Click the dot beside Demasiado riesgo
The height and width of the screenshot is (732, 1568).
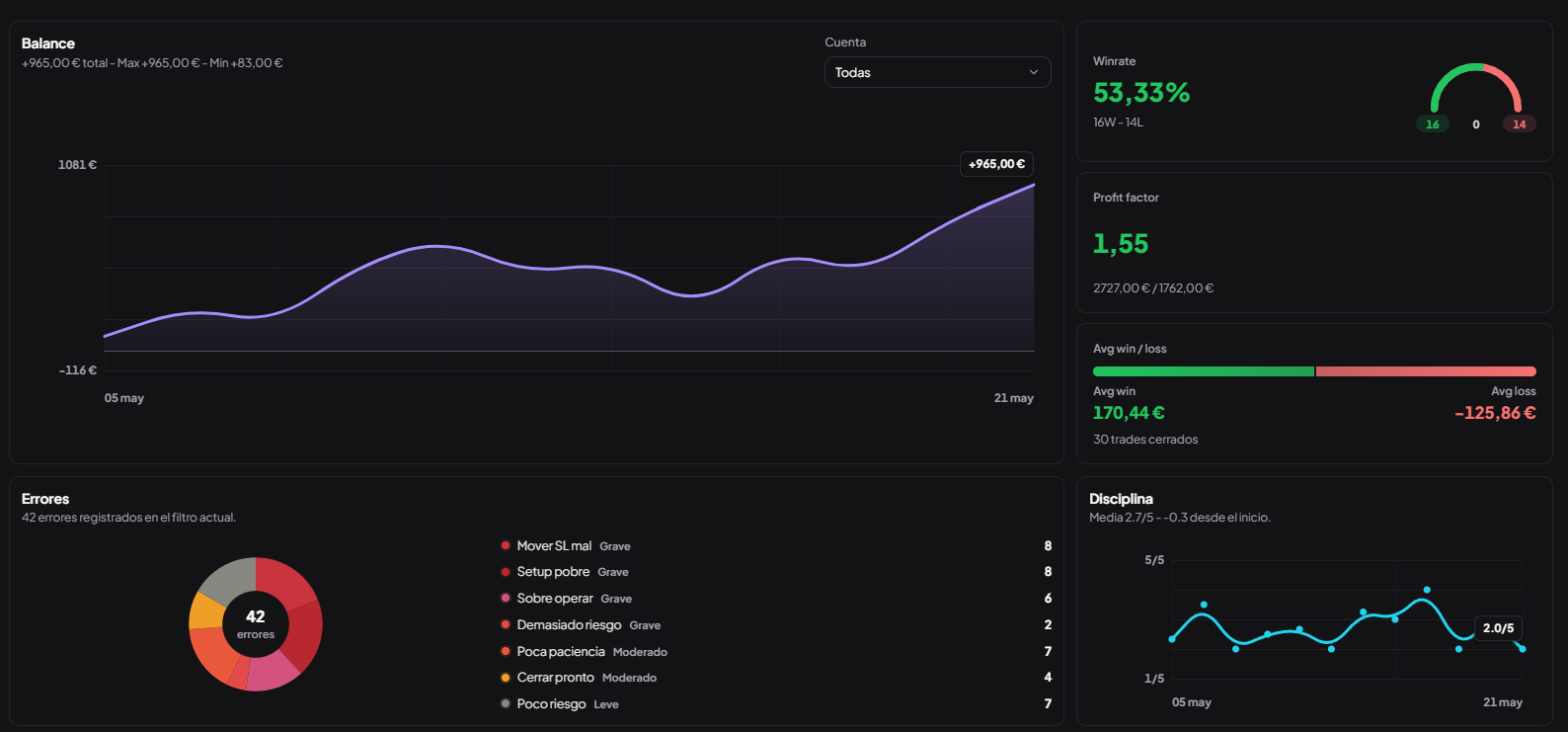(x=506, y=624)
